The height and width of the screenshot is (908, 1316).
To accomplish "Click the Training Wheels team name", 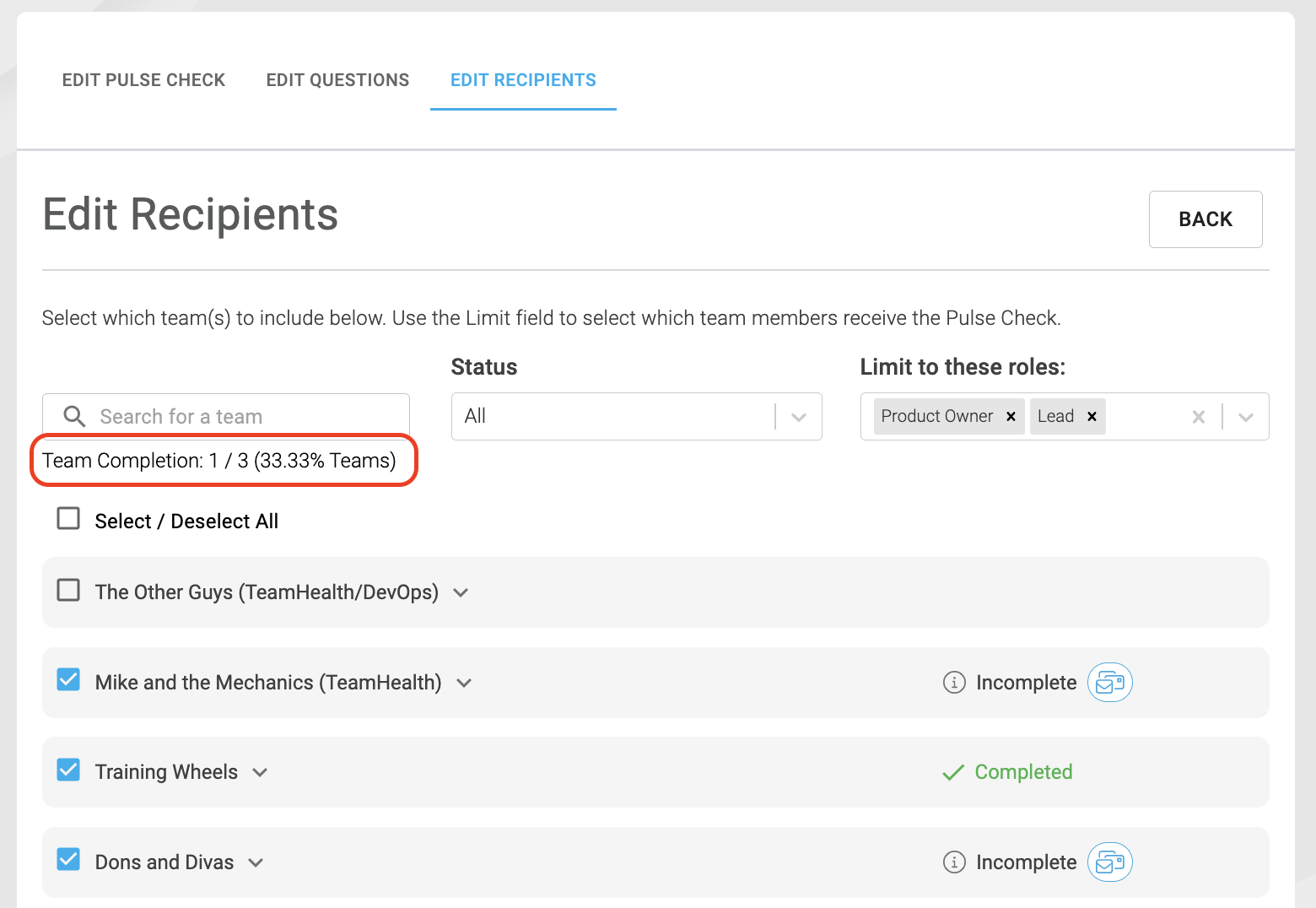I will 166,772.
